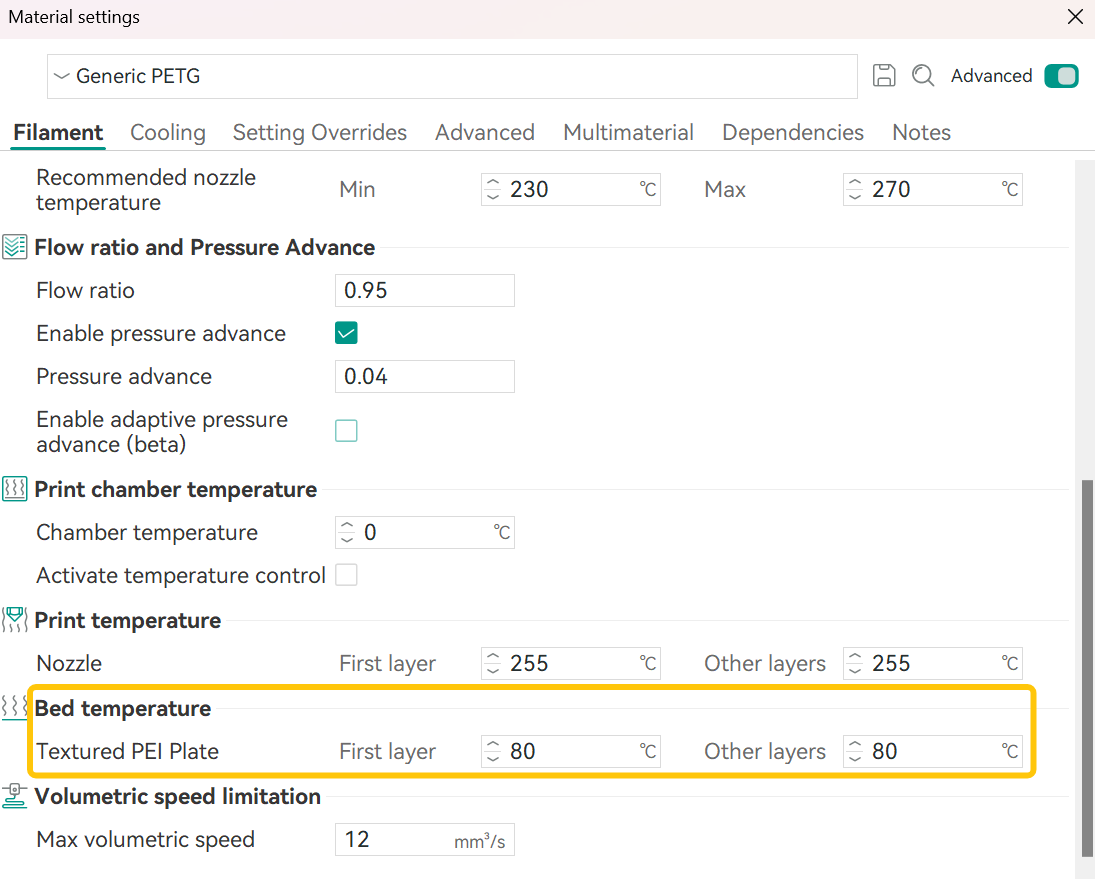Click the search magnifier icon
The width and height of the screenshot is (1095, 879).
(923, 76)
